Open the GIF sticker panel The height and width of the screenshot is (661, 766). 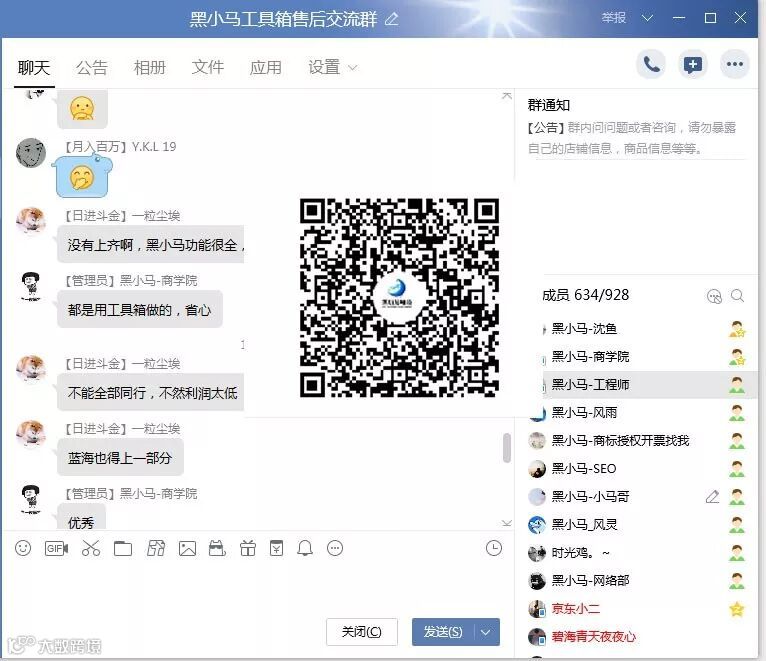point(56,548)
